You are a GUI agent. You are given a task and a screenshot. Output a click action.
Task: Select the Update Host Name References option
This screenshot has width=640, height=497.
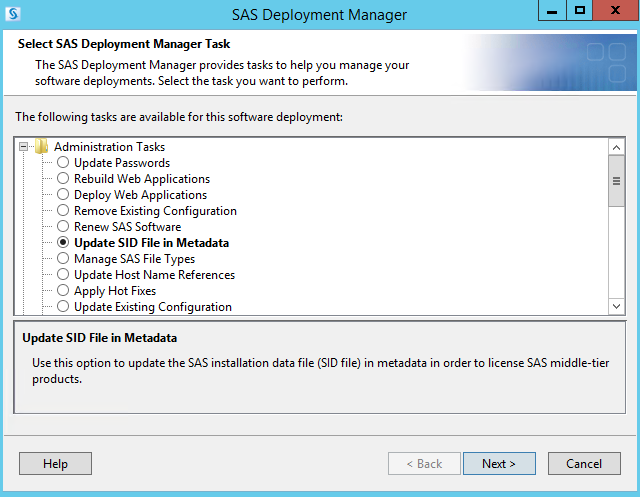[x=64, y=275]
